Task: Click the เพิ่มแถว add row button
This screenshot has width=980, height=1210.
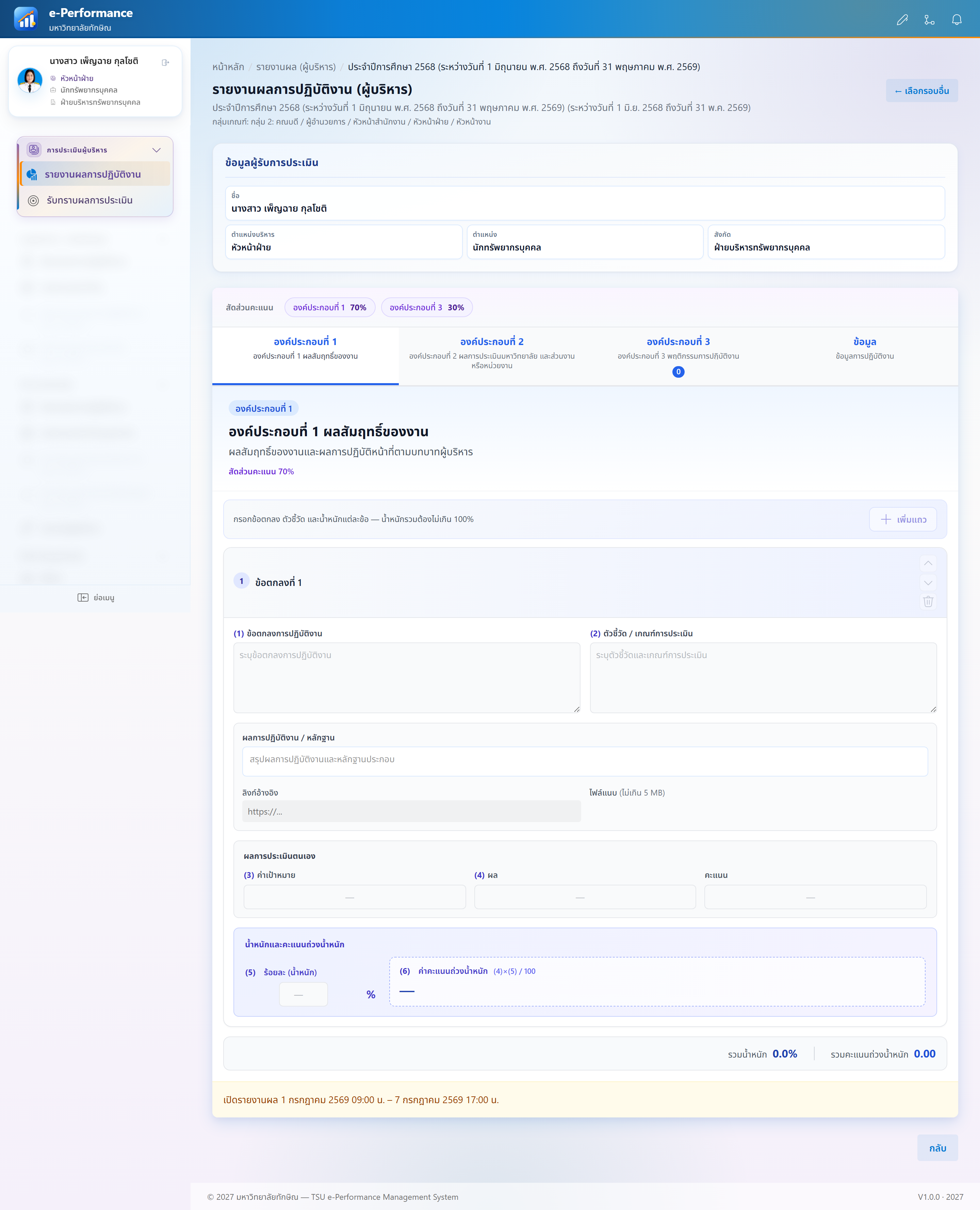Action: [x=902, y=519]
